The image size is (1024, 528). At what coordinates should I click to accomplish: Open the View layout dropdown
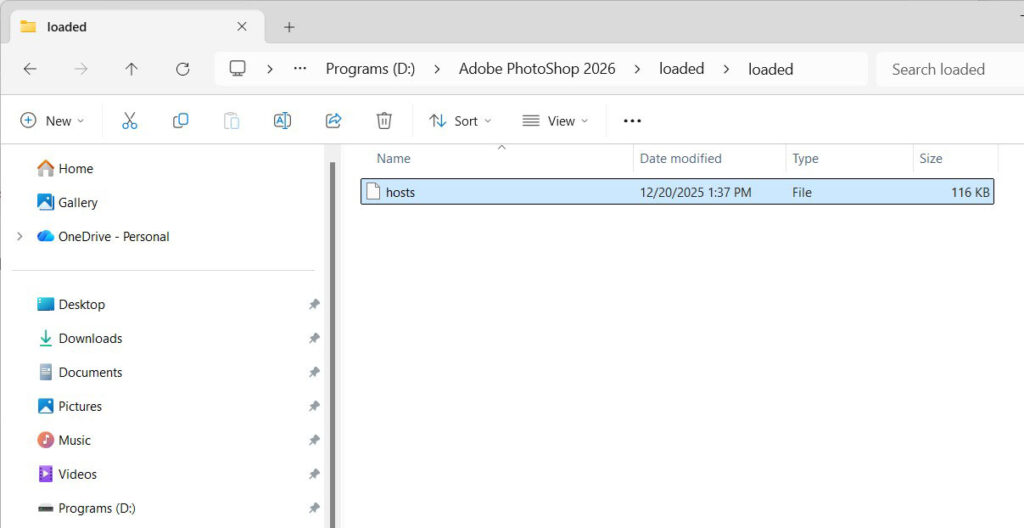[555, 121]
